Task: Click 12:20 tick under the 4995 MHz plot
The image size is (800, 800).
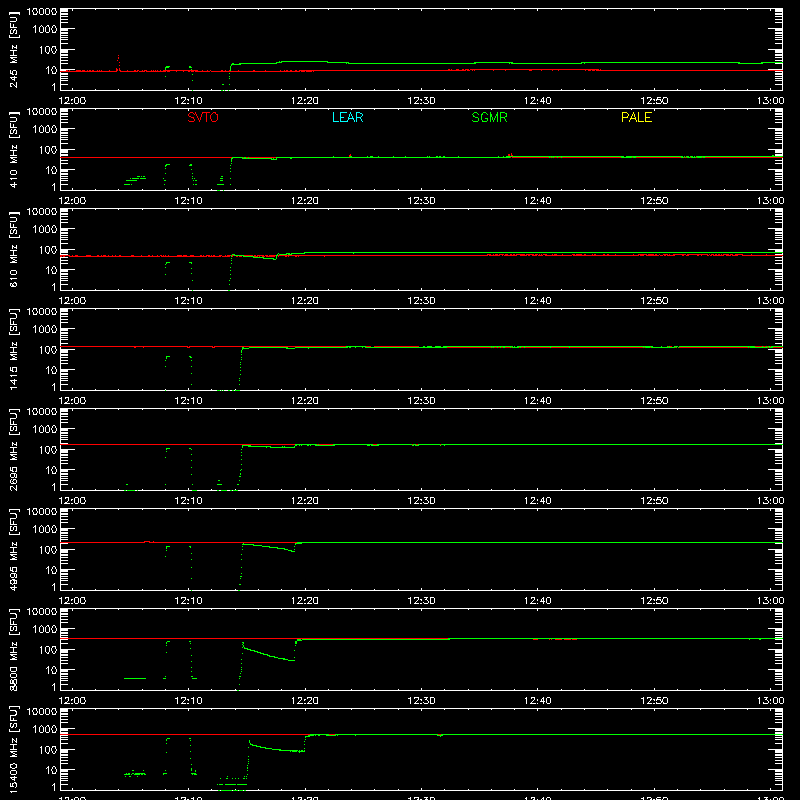Action: pyautogui.click(x=305, y=601)
